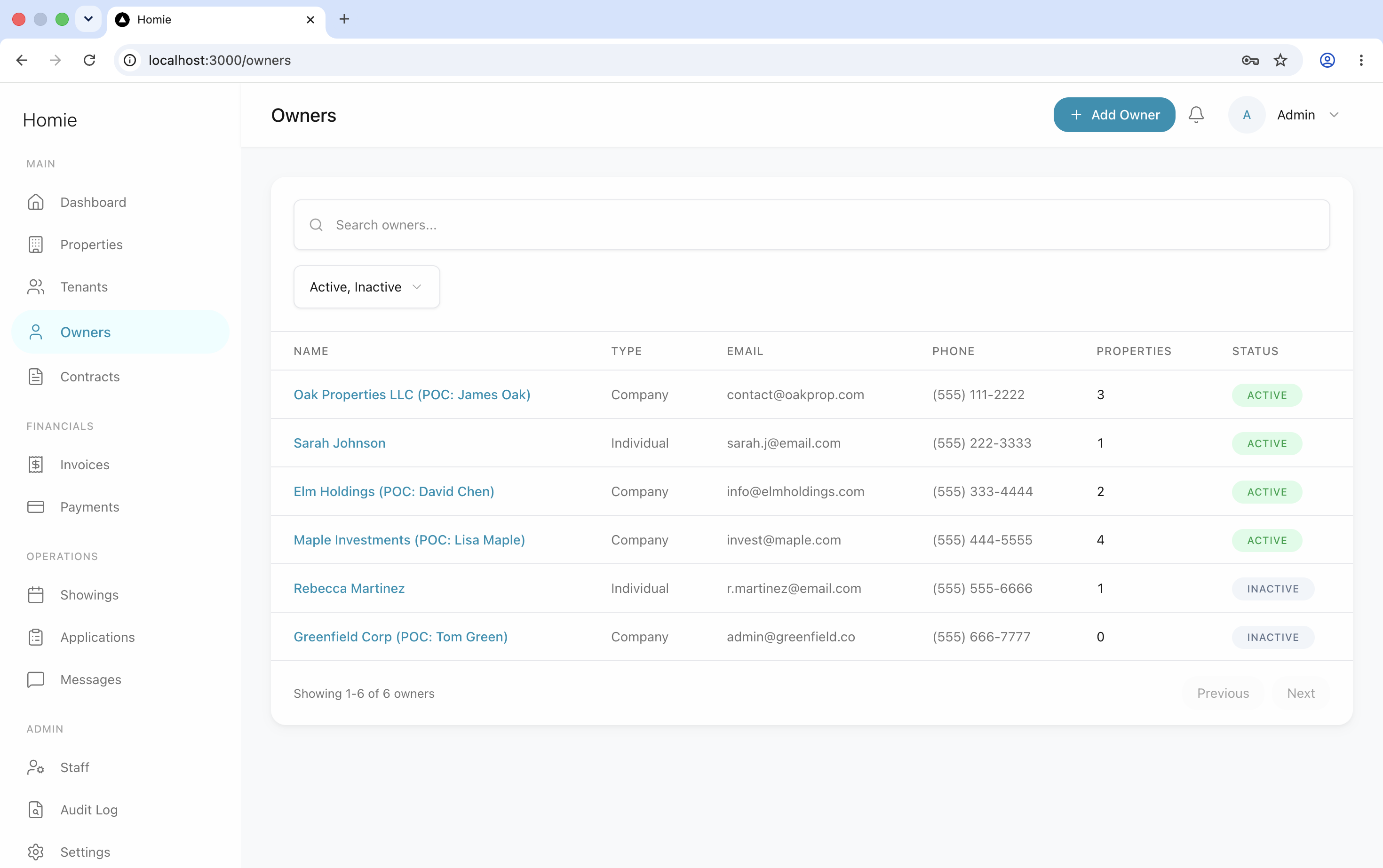Open the browser tab search dropdown arrow
Image resolution: width=1383 pixels, height=868 pixels.
click(x=88, y=19)
